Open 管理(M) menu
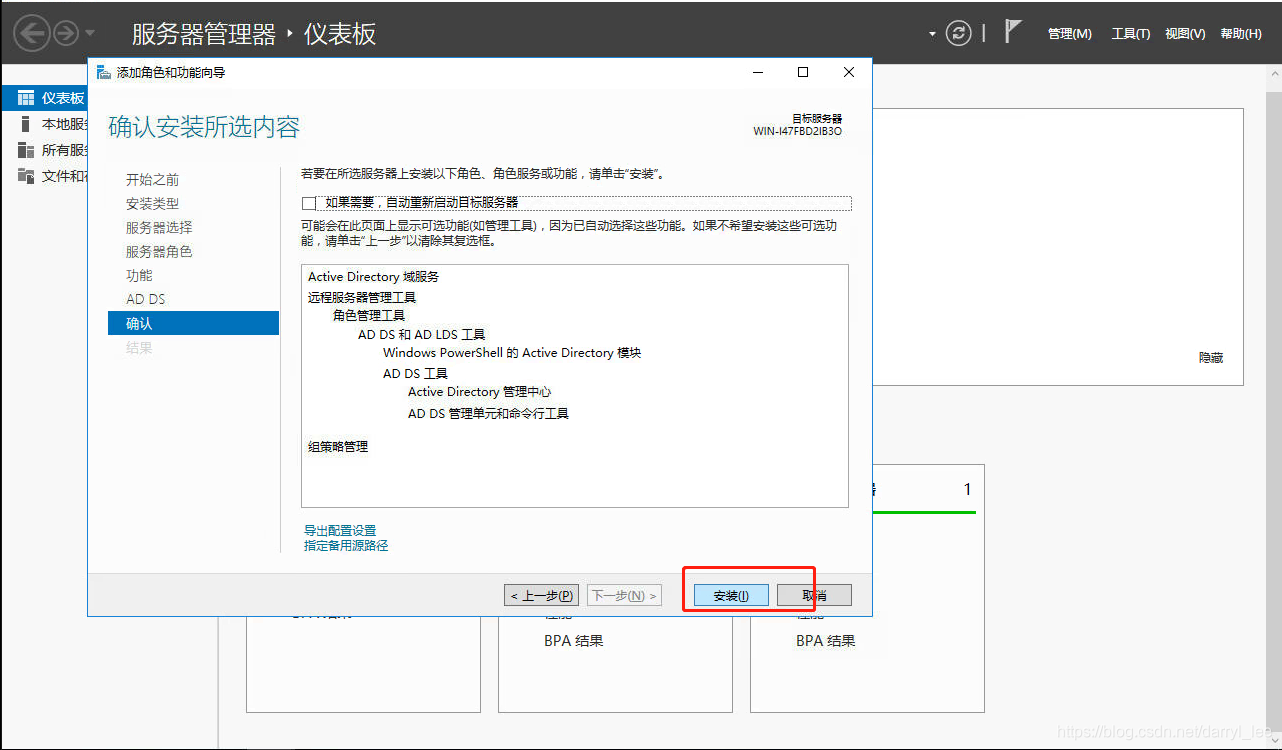Screen dimensions: 1282x750 1069,34
